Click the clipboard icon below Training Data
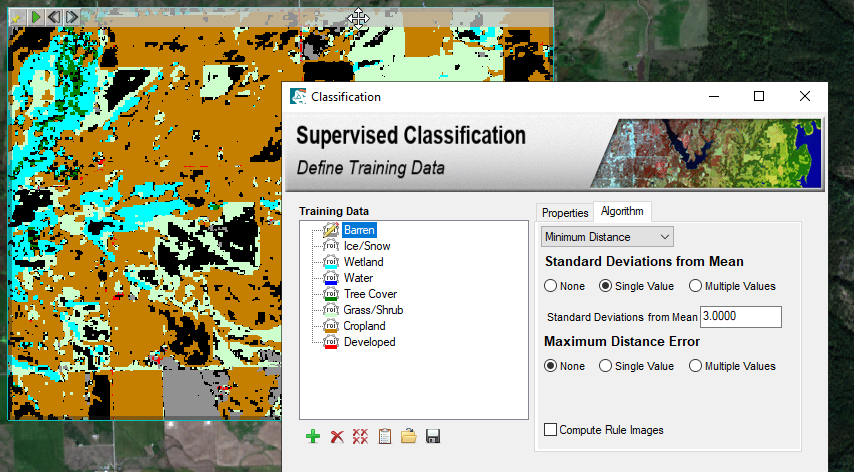854x472 pixels. (385, 437)
